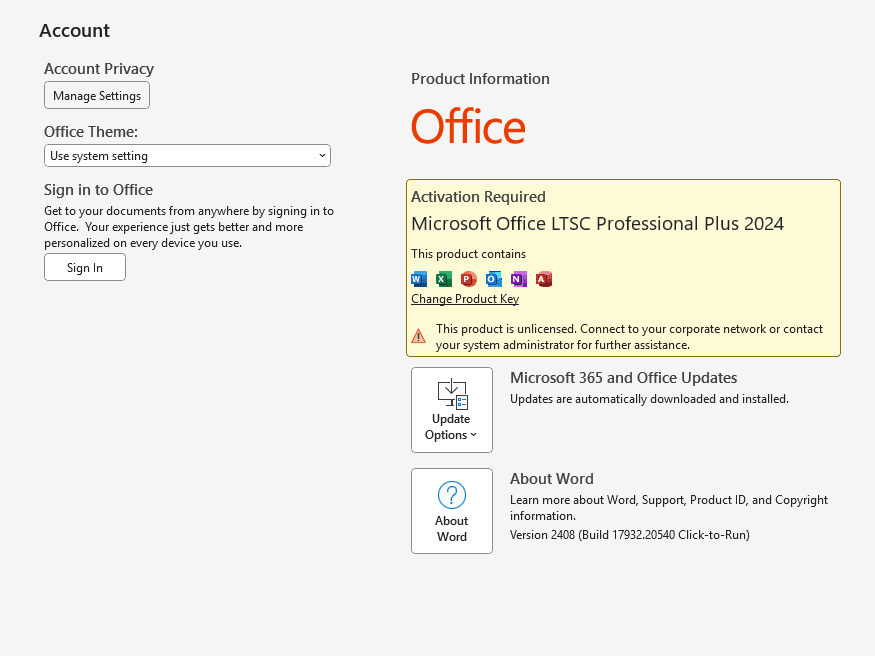Expand the Update Options dropdown label
Screen dimensions: 875x656
[x=451, y=435]
